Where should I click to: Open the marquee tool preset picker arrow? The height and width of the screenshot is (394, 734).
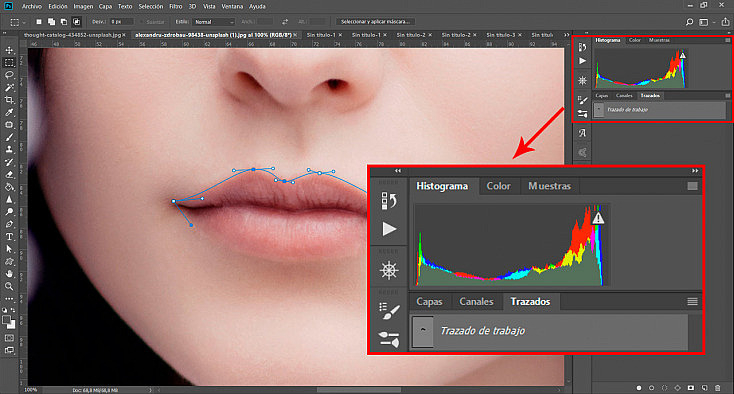pyautogui.click(x=24, y=22)
